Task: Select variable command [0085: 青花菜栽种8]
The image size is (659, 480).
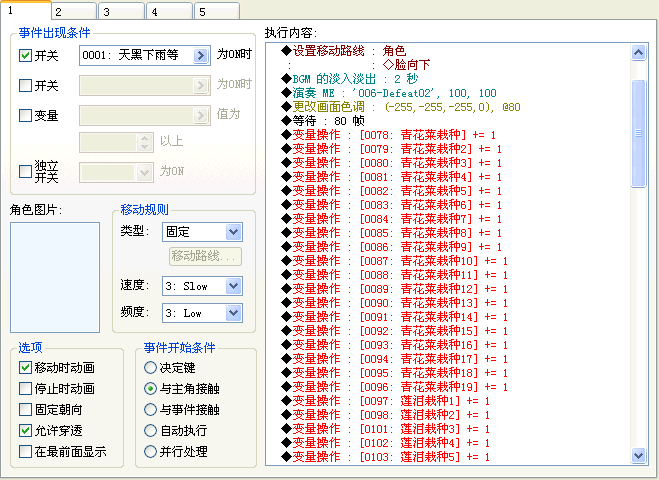Action: coord(392,233)
